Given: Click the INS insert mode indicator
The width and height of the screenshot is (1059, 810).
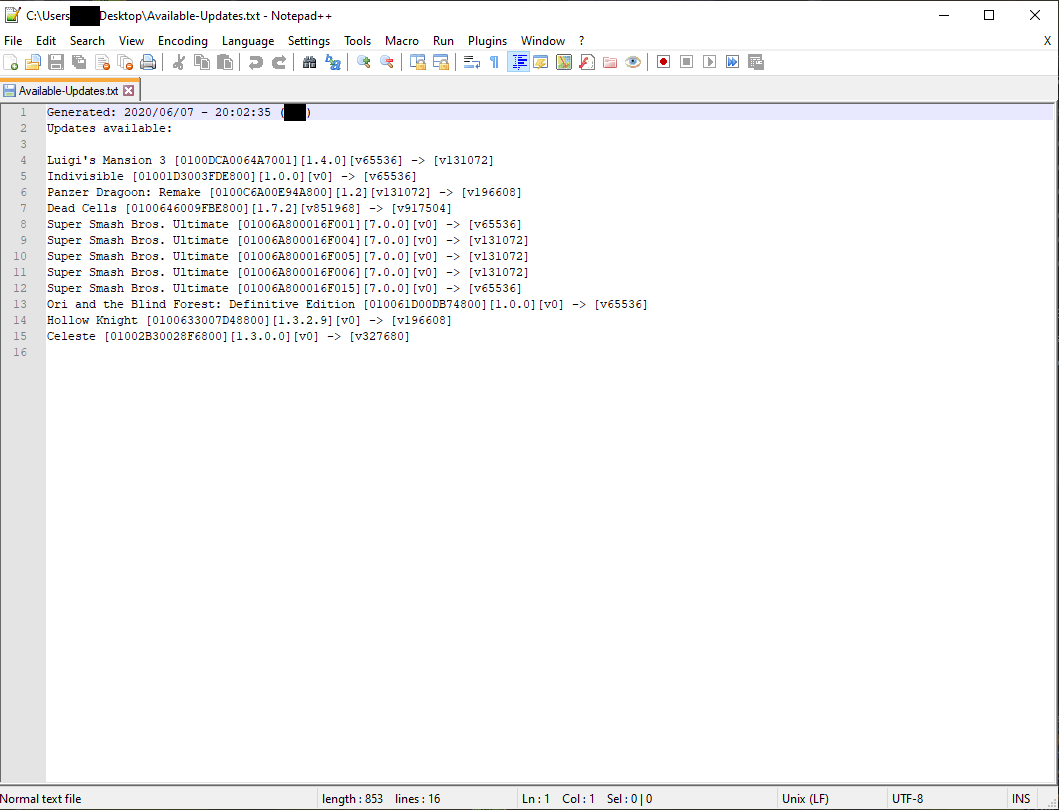Looking at the screenshot, I should coord(1021,799).
